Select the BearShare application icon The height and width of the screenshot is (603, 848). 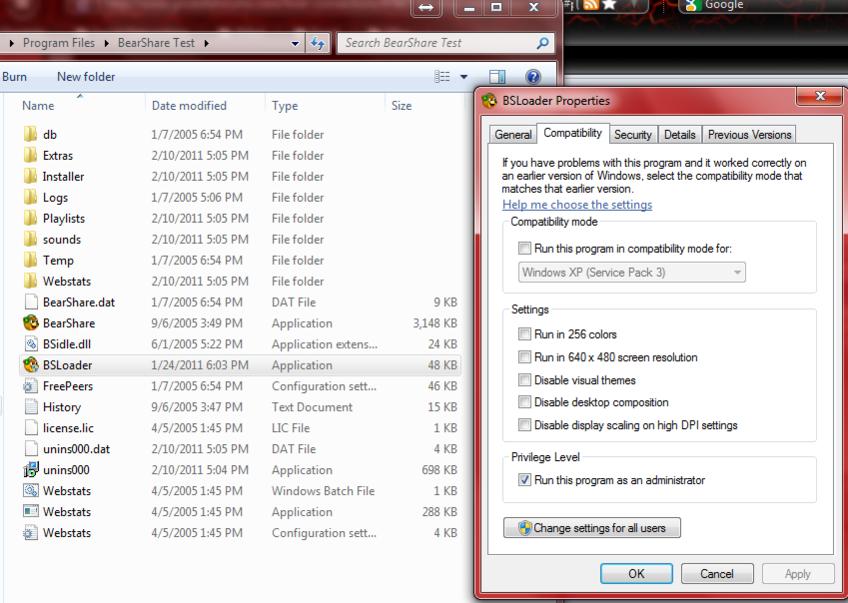coord(30,323)
